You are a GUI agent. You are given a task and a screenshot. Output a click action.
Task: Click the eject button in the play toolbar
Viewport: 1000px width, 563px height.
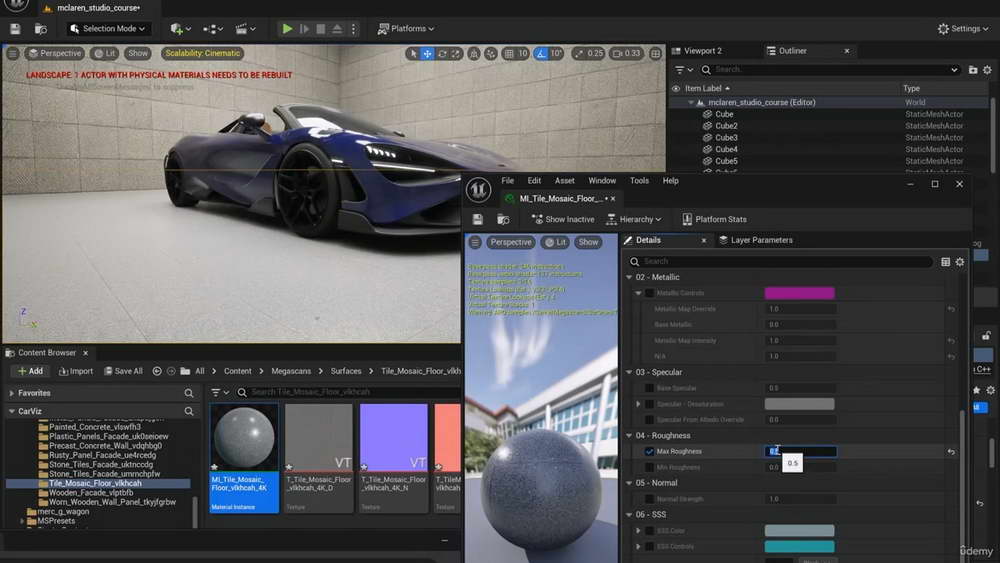click(337, 29)
